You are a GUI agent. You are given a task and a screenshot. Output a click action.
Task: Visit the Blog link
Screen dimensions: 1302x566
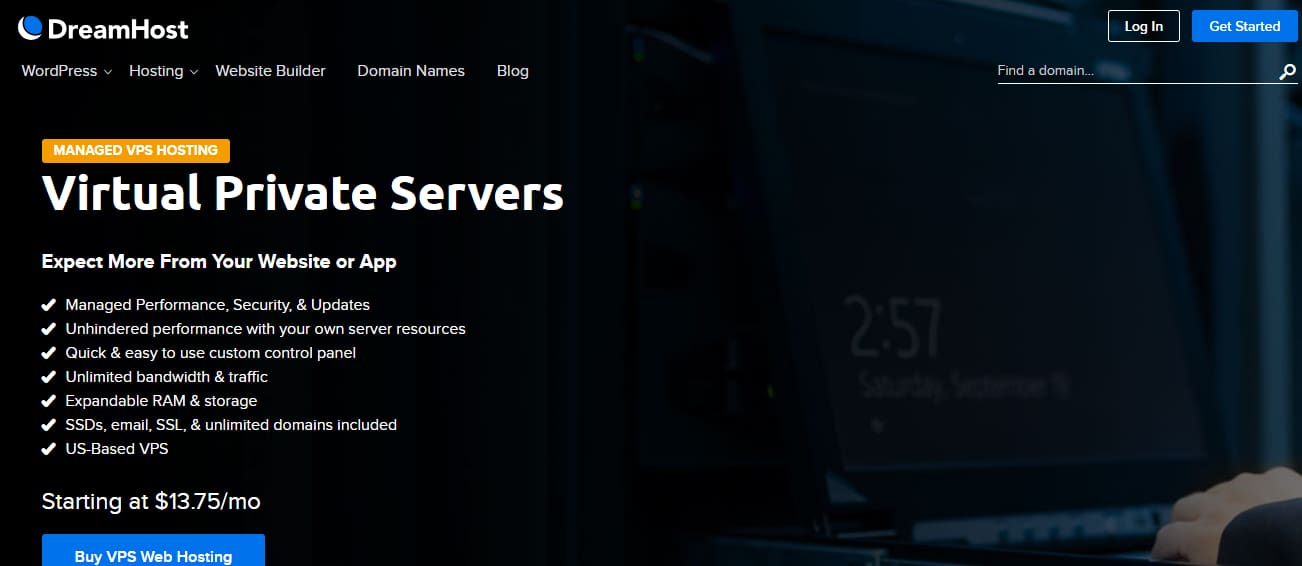[x=513, y=71]
